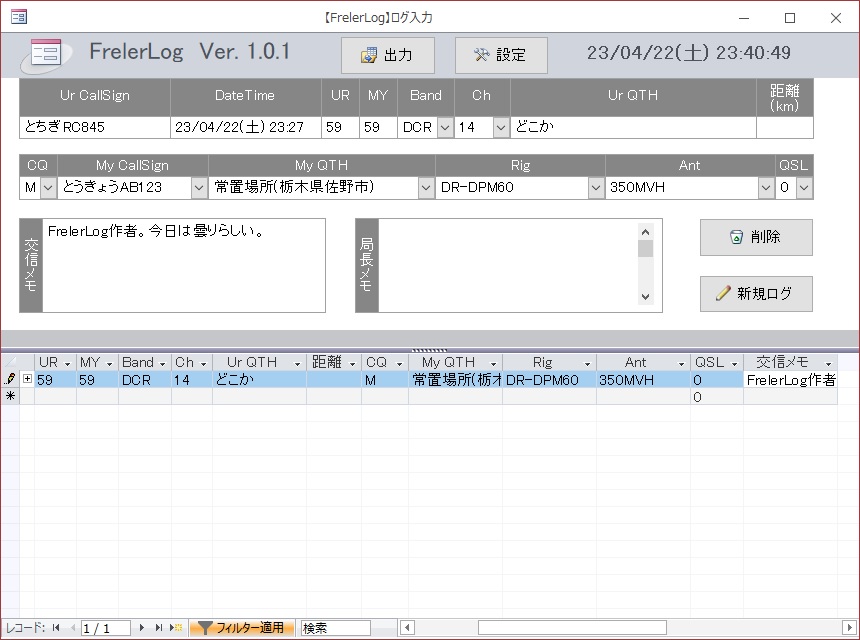Click the Ur QTH field どこか
This screenshot has width=860, height=640.
pyautogui.click(x=633, y=127)
